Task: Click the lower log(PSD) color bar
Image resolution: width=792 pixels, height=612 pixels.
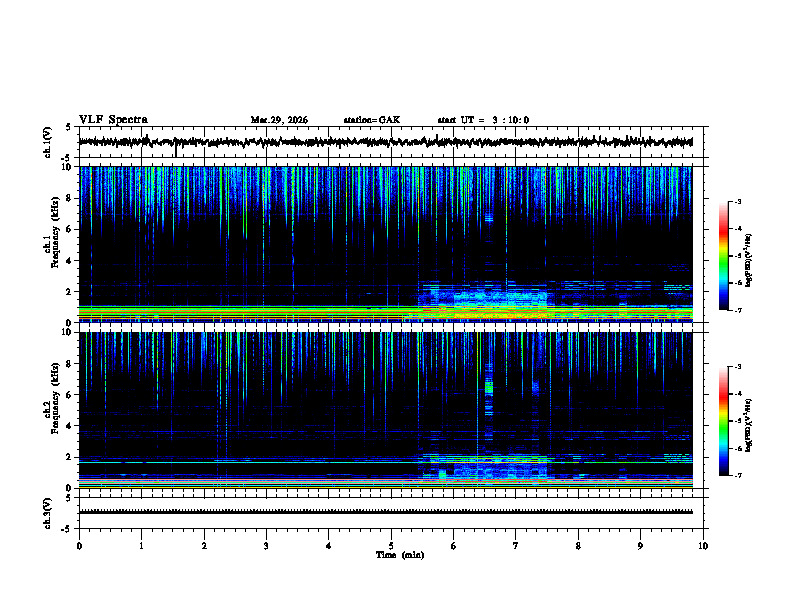Action: pos(724,421)
